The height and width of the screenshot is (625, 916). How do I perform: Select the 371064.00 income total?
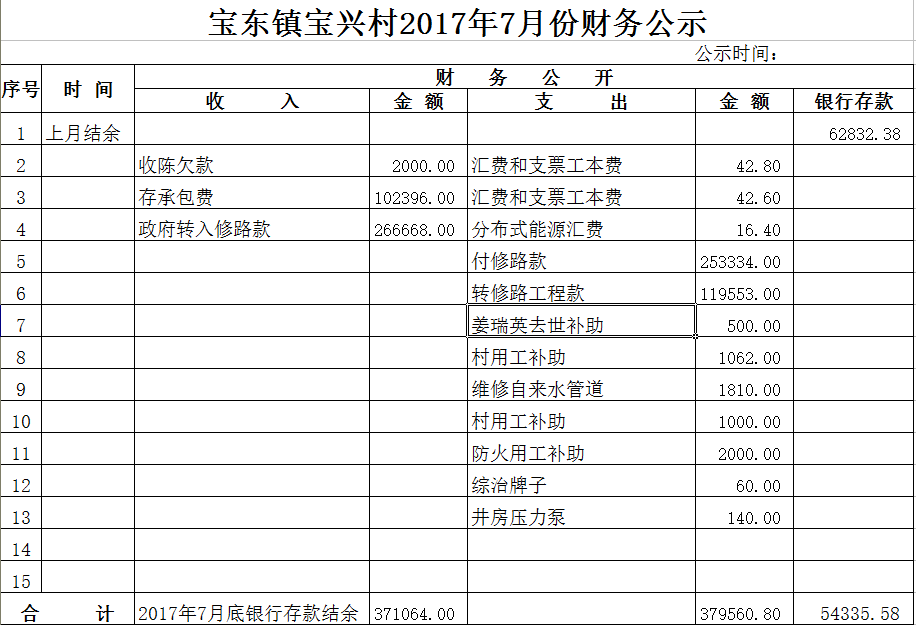(x=418, y=609)
